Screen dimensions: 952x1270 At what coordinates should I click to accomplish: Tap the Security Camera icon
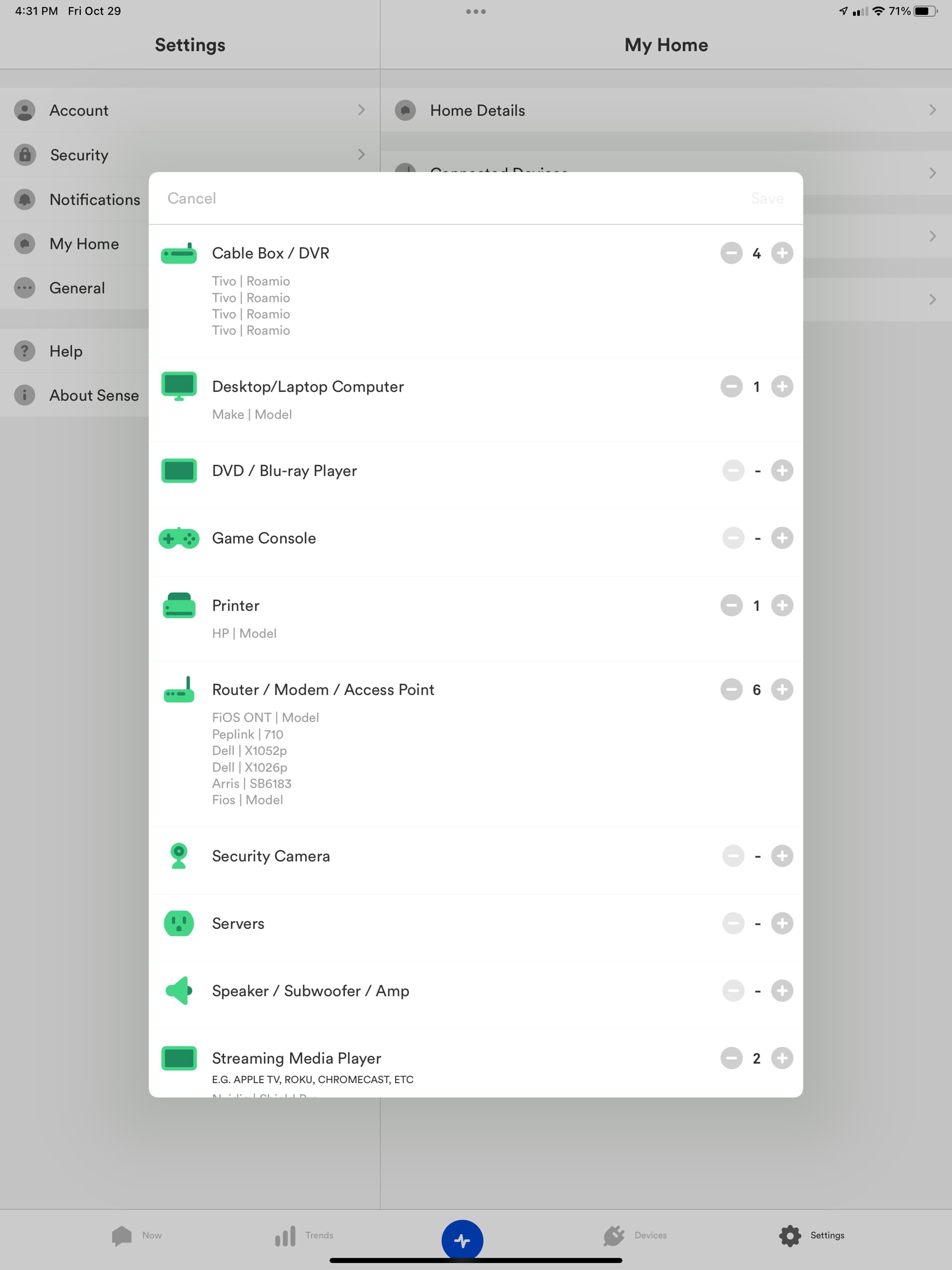pyautogui.click(x=178, y=856)
